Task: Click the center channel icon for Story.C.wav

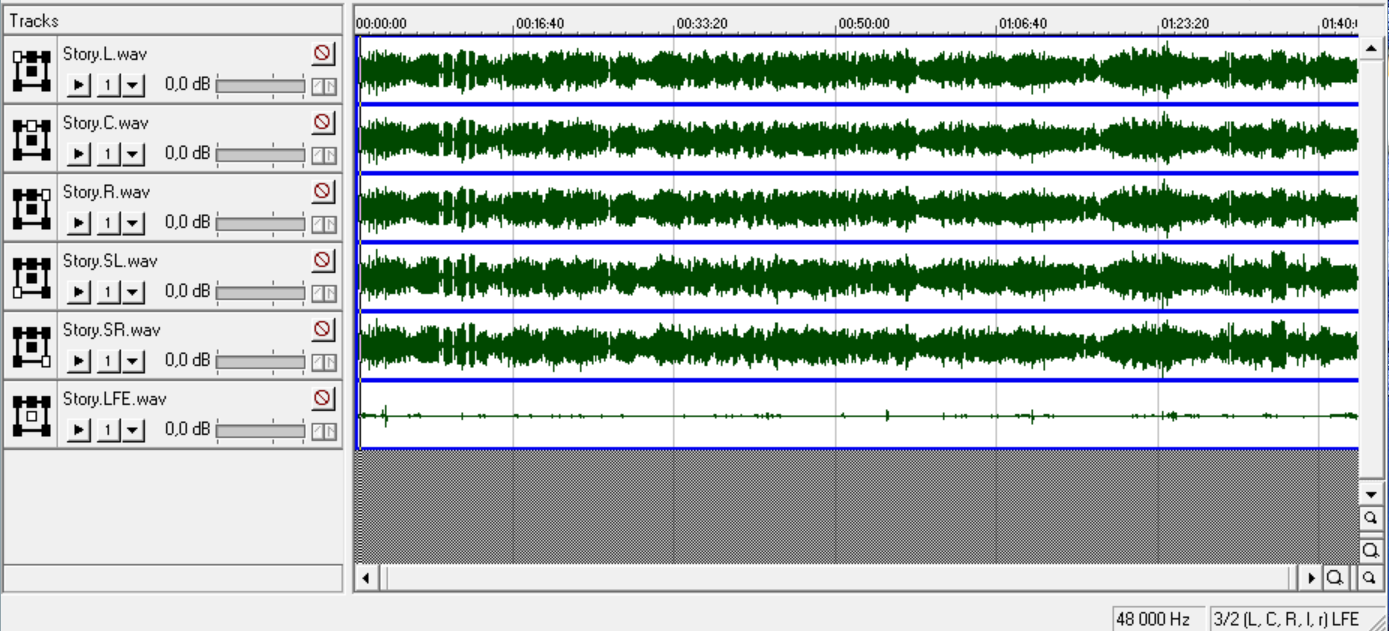Action: [x=31, y=139]
